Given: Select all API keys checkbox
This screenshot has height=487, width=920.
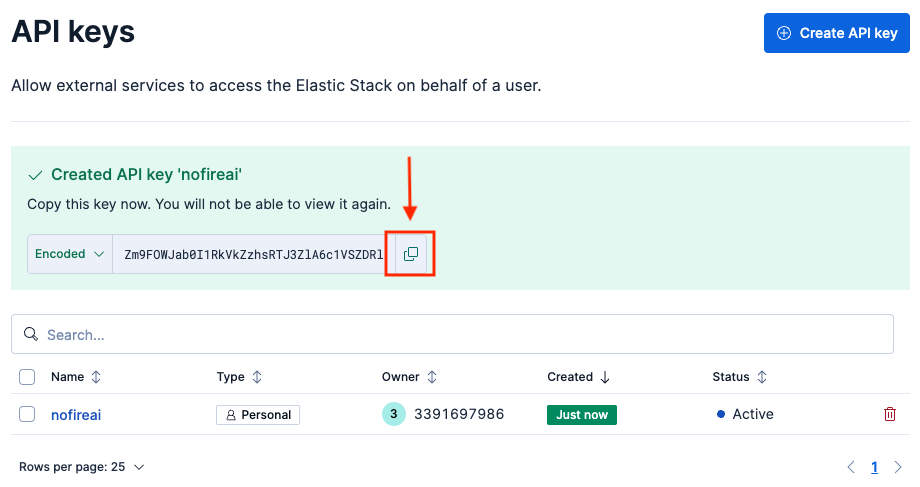Looking at the screenshot, I should pos(27,377).
